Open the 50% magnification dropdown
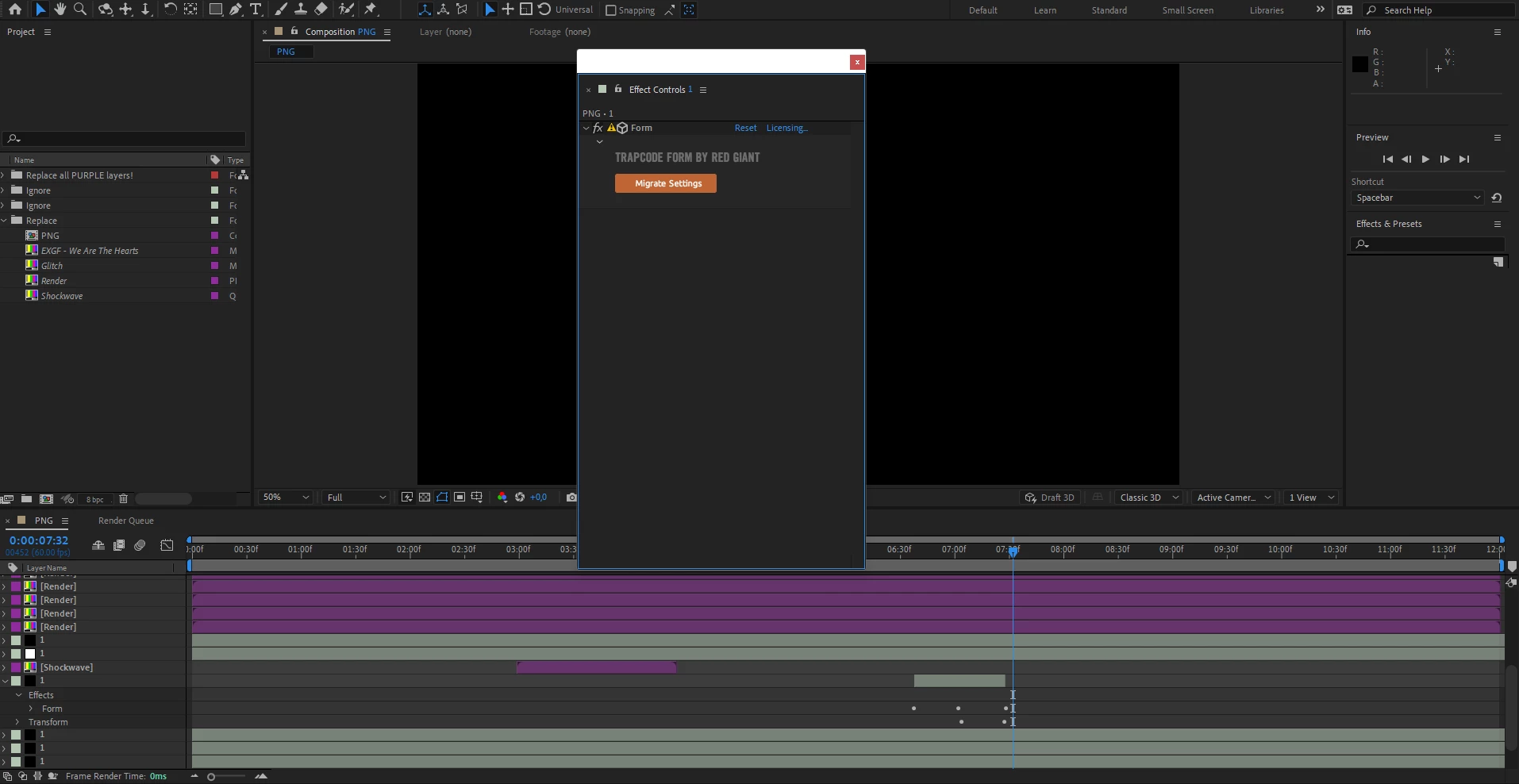 click(x=286, y=498)
